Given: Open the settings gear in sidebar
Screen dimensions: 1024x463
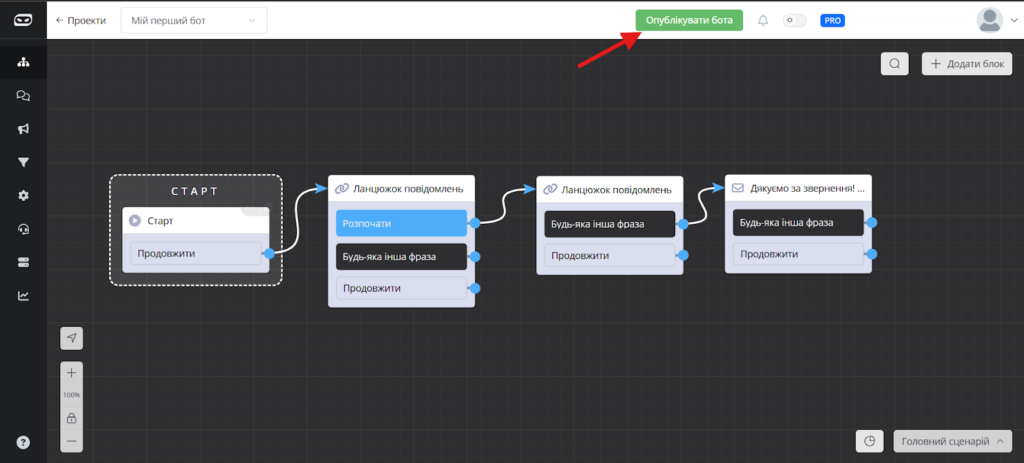Looking at the screenshot, I should (23, 195).
